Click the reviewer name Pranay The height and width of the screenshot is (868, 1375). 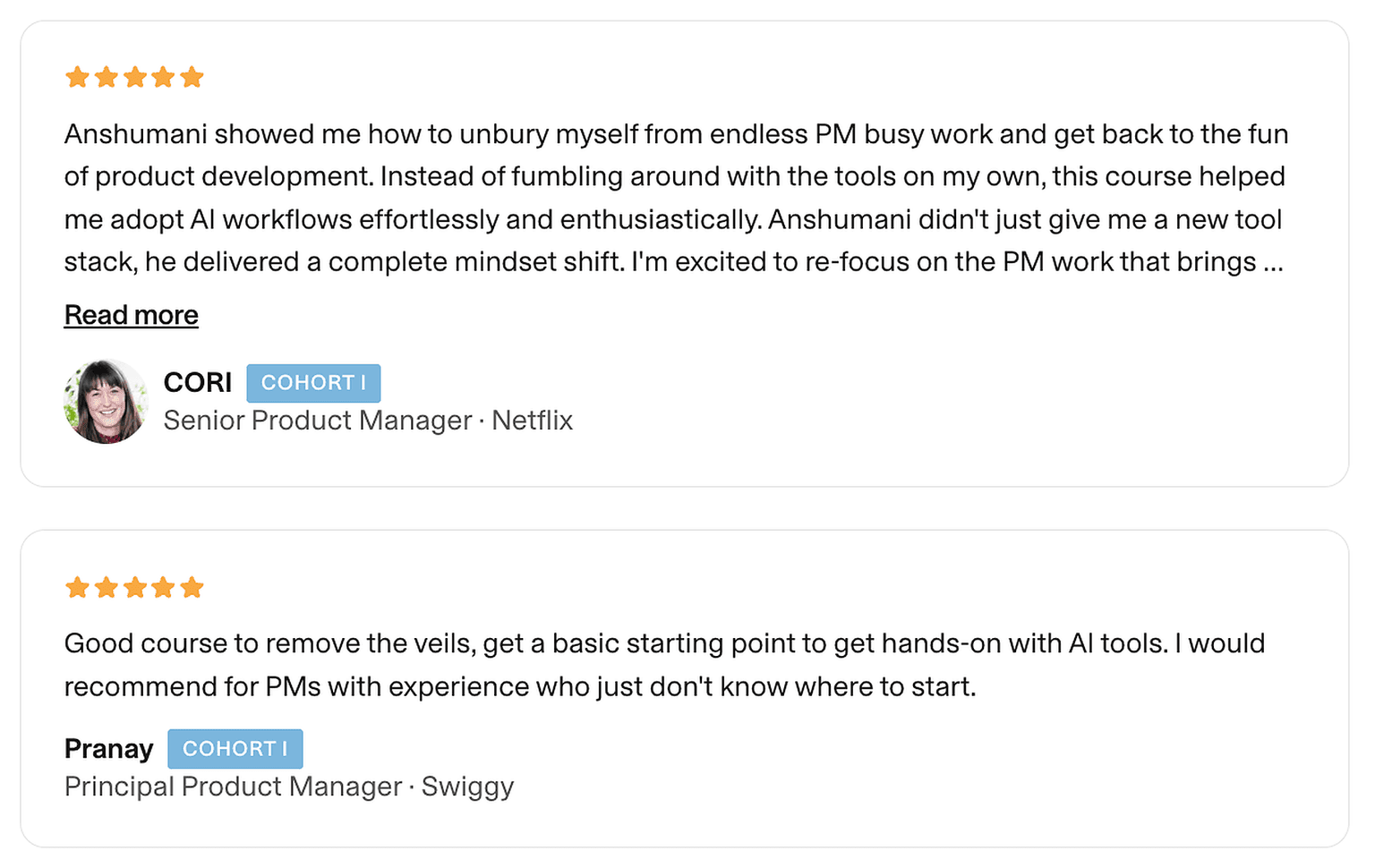(x=108, y=749)
